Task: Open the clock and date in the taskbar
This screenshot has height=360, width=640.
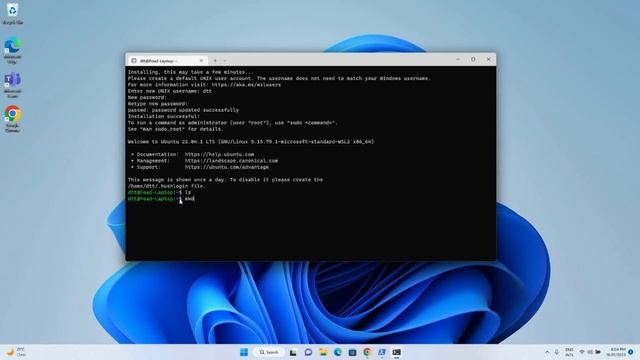Action: [x=616, y=352]
